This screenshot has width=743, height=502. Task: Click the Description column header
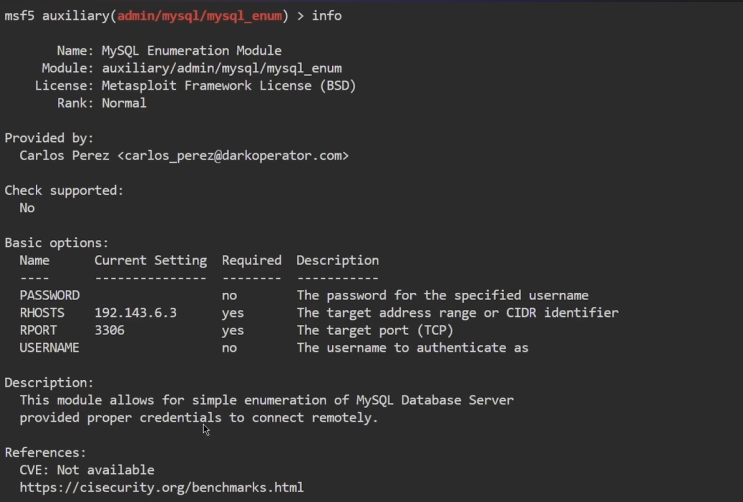337,260
